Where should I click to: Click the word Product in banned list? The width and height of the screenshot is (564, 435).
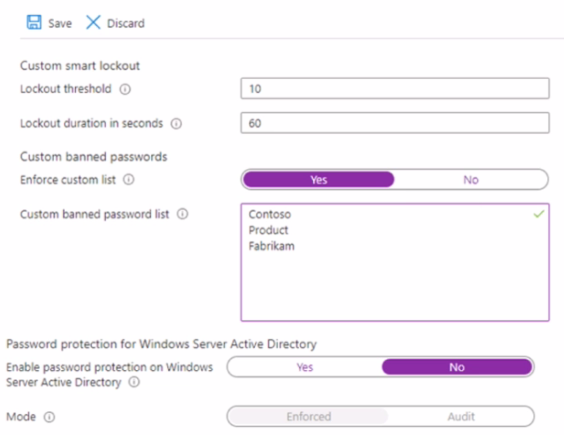[x=268, y=230]
